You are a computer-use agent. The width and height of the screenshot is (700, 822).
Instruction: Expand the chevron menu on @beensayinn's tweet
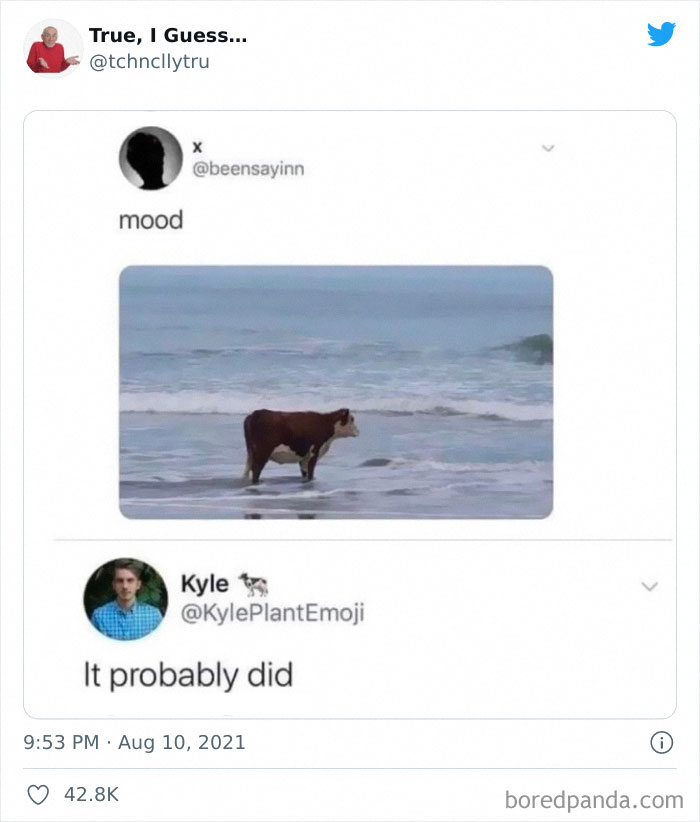coord(548,148)
